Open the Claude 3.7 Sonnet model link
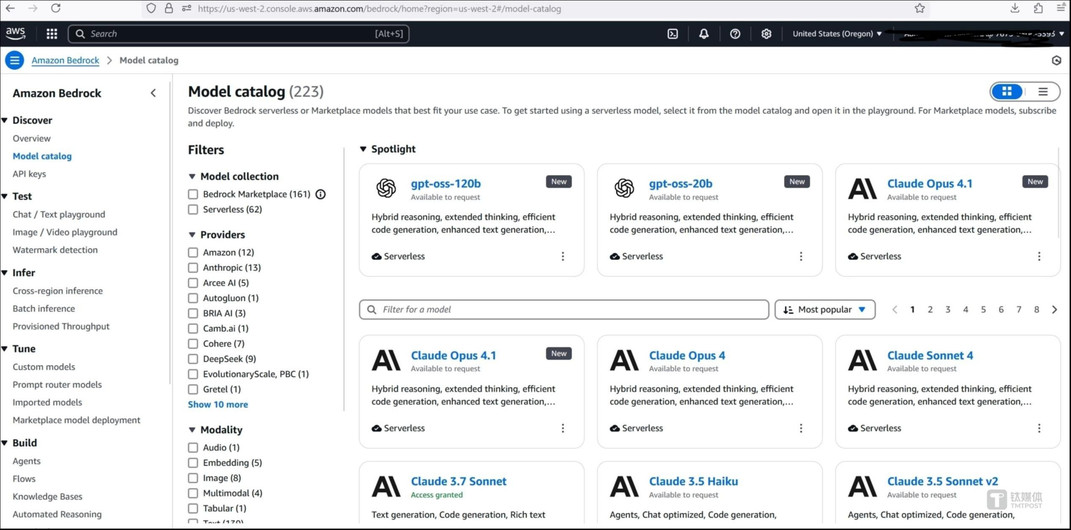This screenshot has height=530, width=1071. point(459,482)
